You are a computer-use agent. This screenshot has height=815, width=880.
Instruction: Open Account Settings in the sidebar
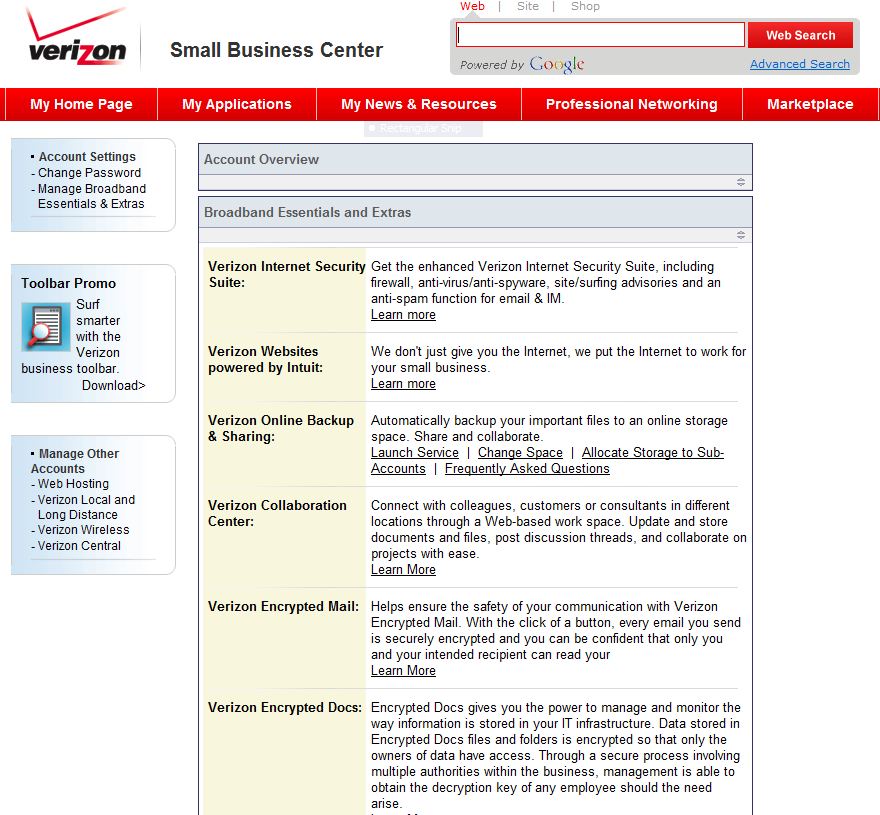[x=87, y=157]
